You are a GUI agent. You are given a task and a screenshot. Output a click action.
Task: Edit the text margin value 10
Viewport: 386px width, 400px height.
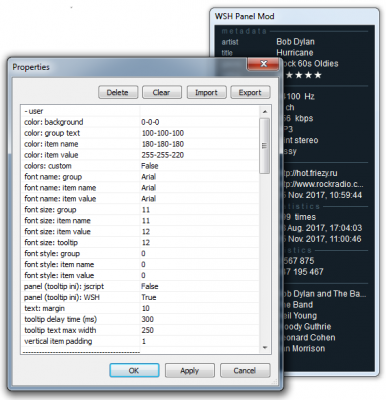(146, 308)
